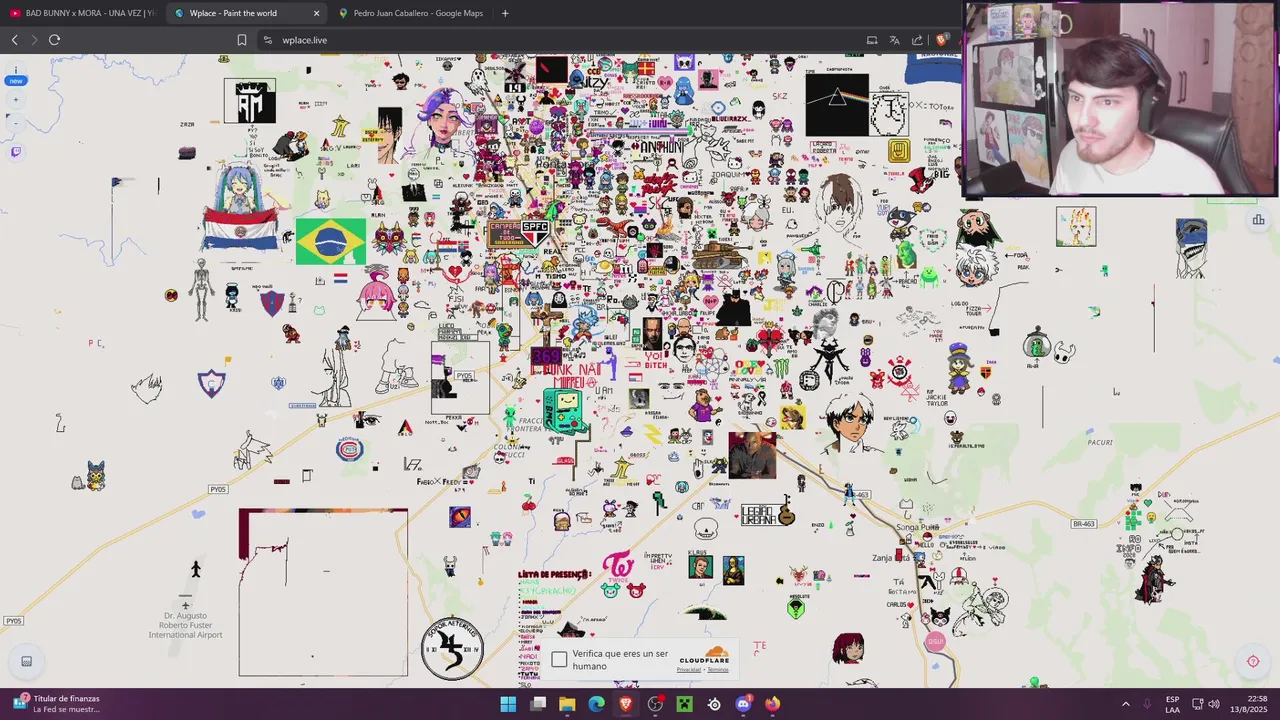Open File Explorer from the taskbar
Screen dimensions: 1280x720
pyautogui.click(x=567, y=704)
